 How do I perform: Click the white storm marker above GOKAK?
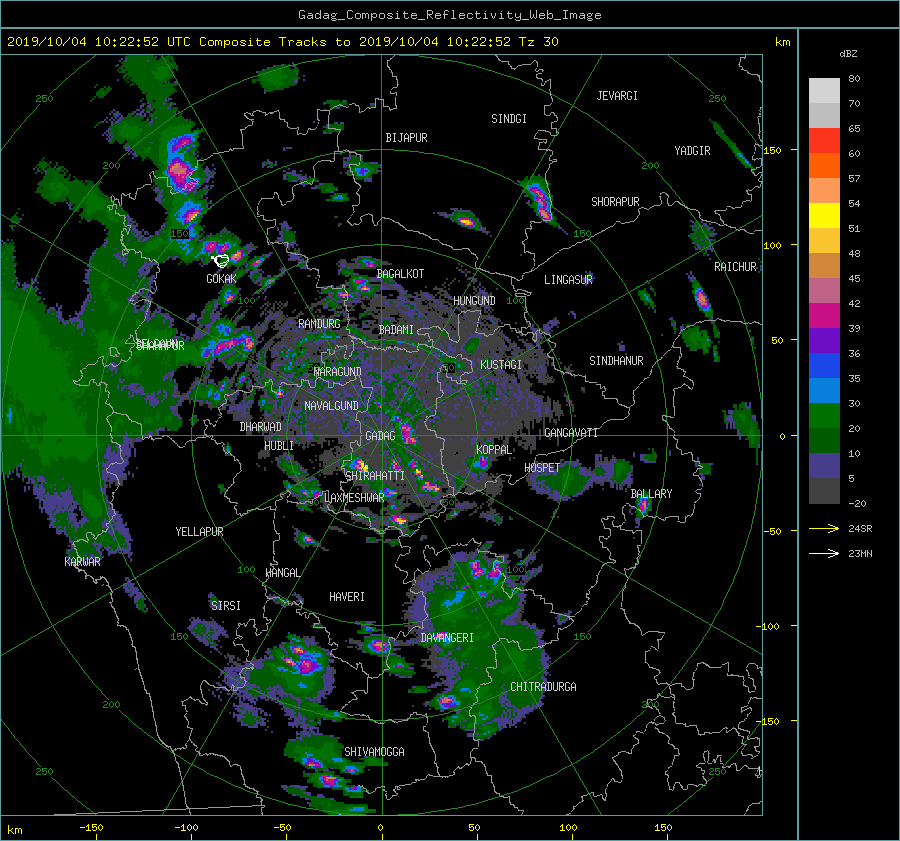220,261
